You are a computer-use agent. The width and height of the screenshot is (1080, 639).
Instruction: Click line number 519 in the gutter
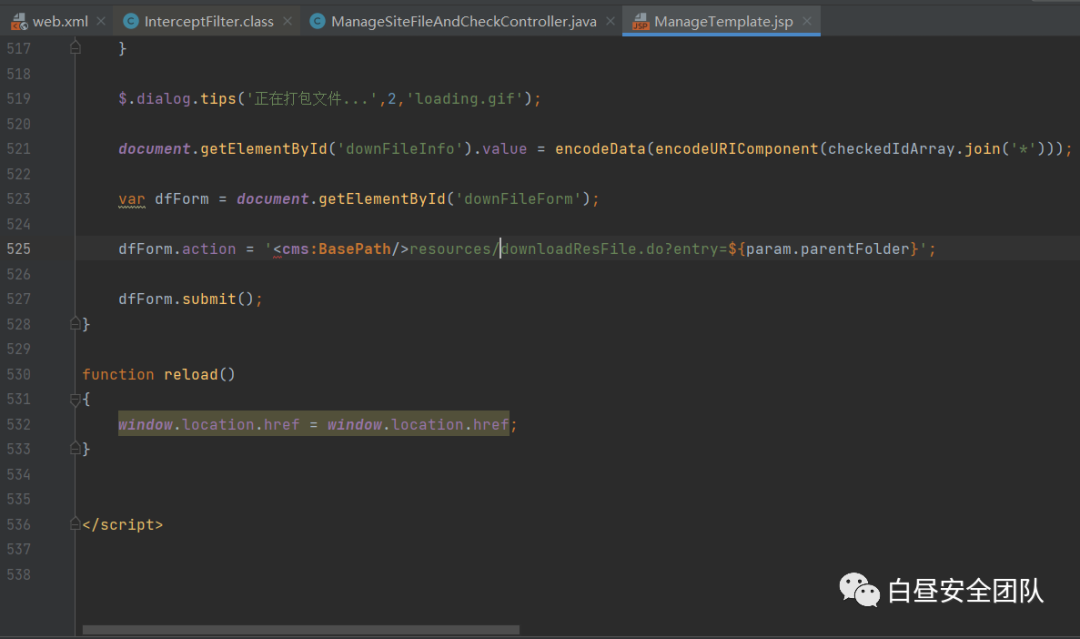tap(19, 98)
